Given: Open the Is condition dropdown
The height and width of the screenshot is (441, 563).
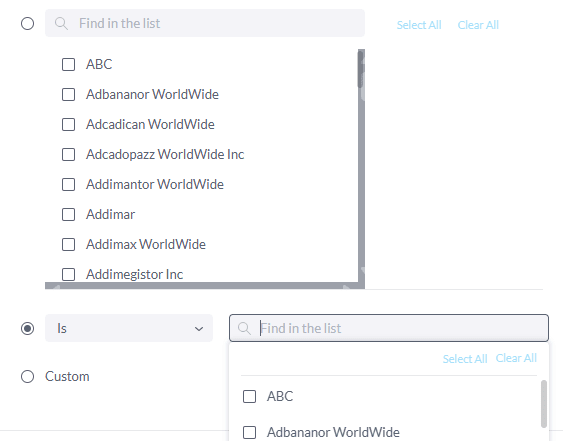Looking at the screenshot, I should pyautogui.click(x=129, y=328).
